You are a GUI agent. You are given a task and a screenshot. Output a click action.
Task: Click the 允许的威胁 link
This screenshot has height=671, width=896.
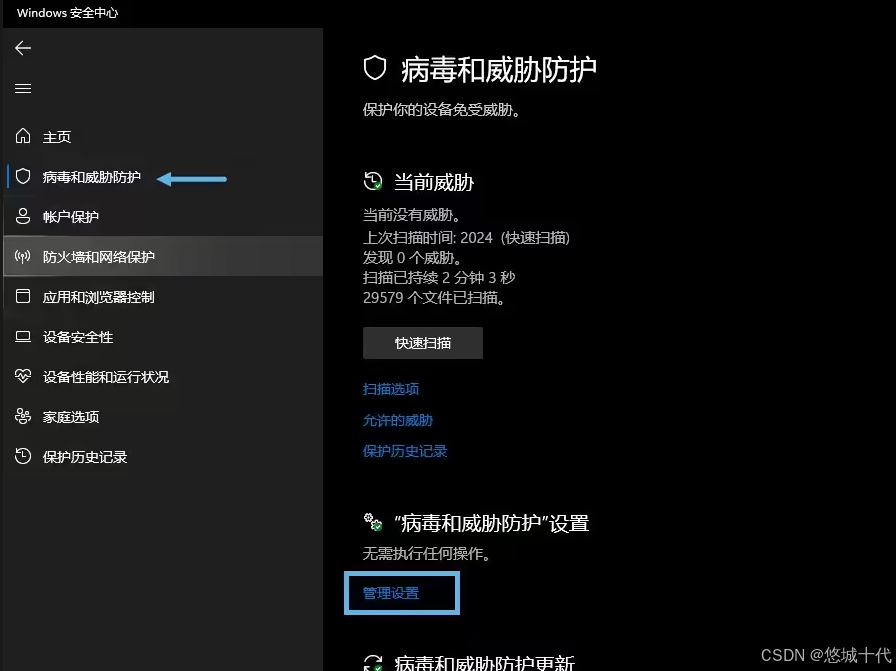(398, 421)
